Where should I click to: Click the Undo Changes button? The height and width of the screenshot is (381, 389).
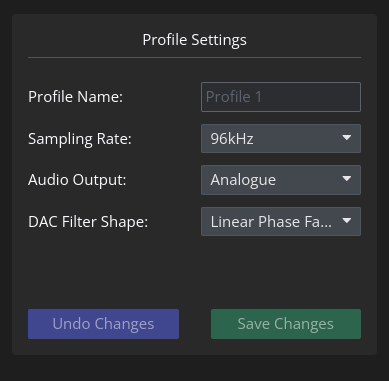tap(103, 324)
